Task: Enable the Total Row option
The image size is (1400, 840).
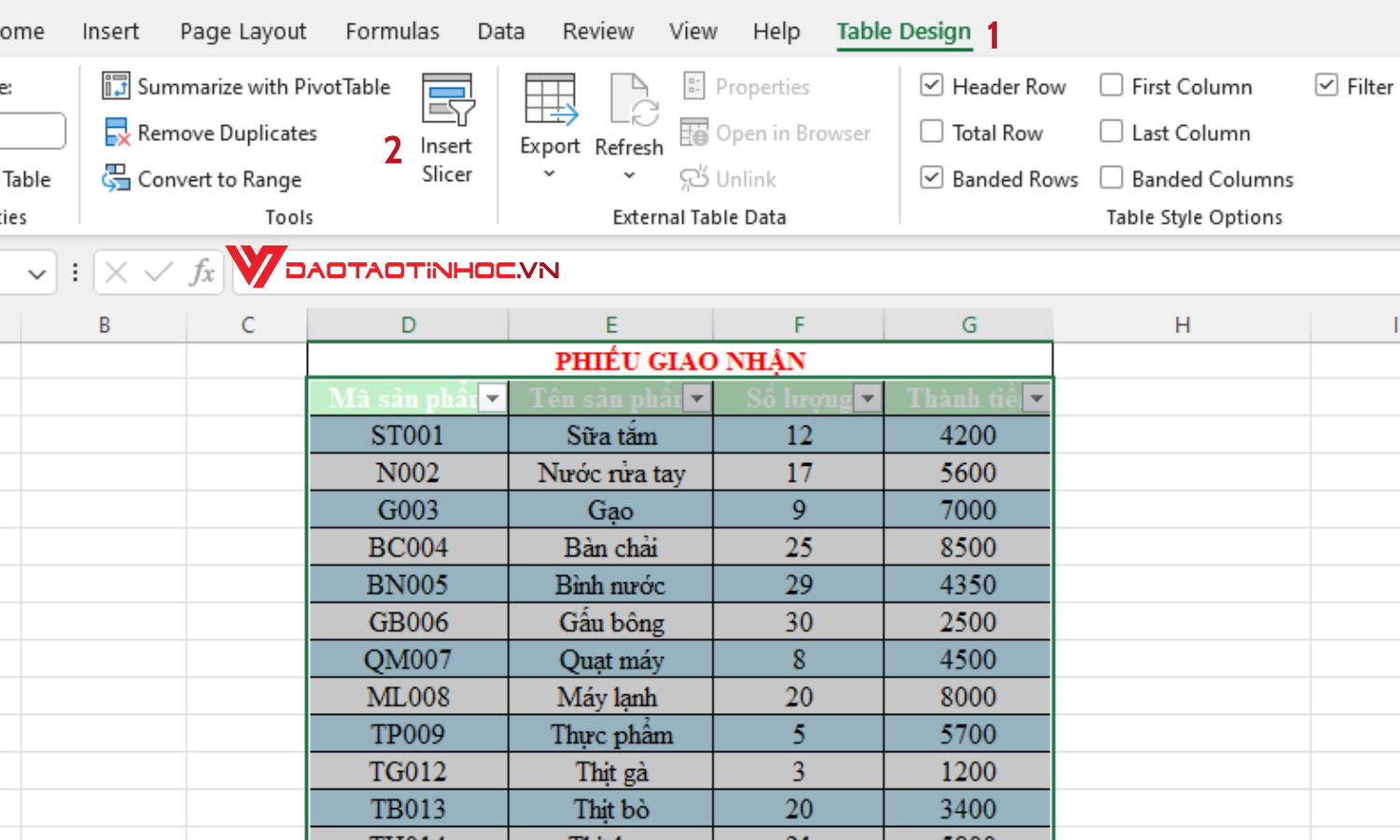Action: 931,132
